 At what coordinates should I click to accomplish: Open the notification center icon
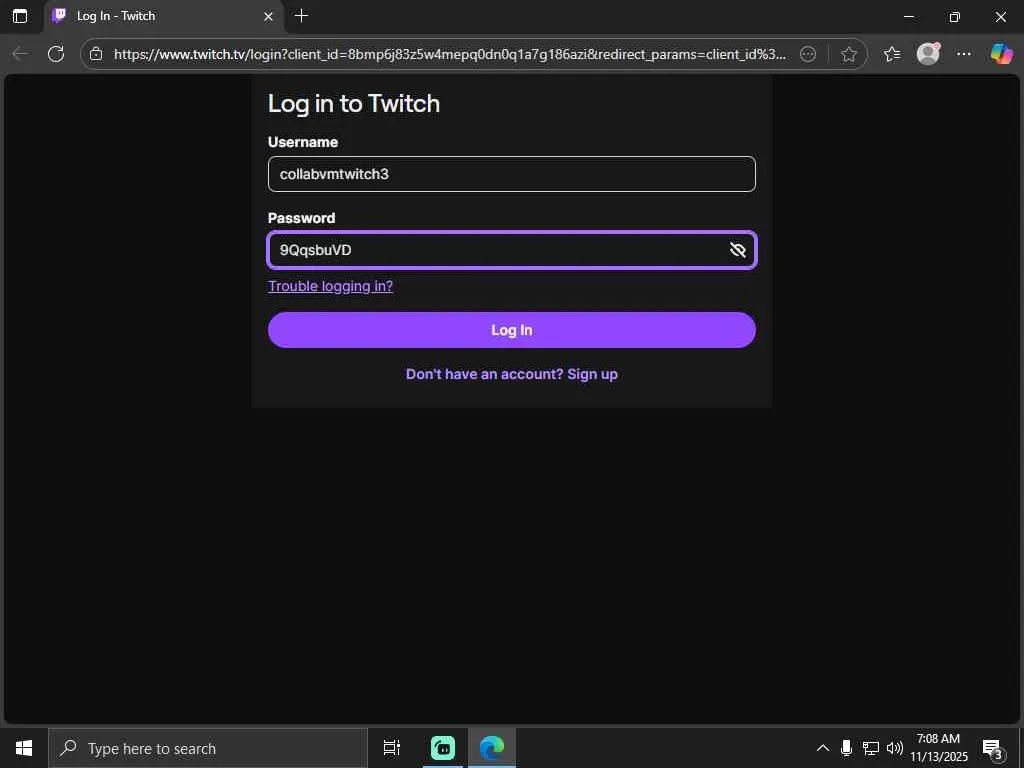point(993,748)
